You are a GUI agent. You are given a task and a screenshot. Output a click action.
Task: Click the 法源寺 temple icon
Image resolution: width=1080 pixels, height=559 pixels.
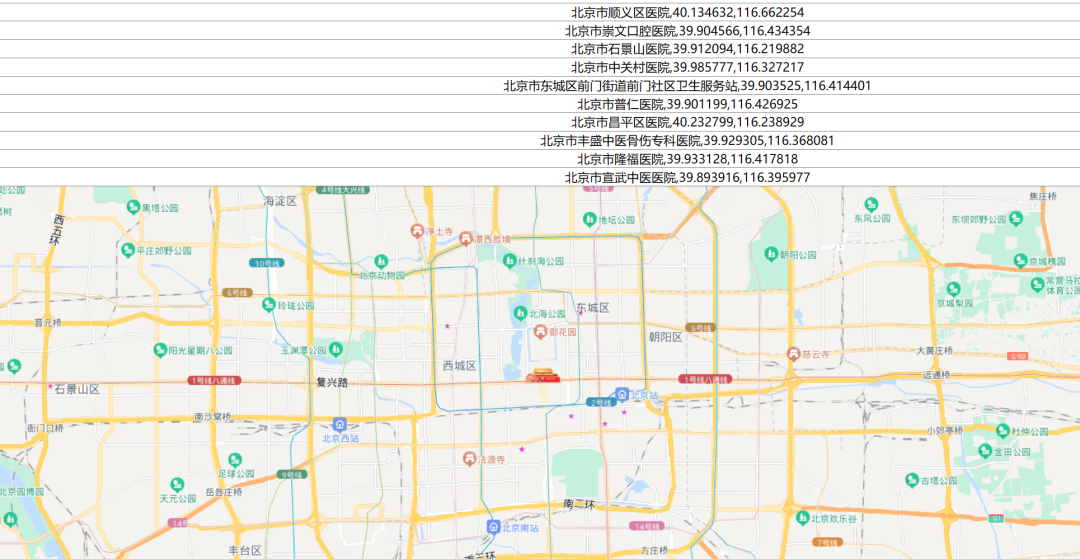click(469, 458)
